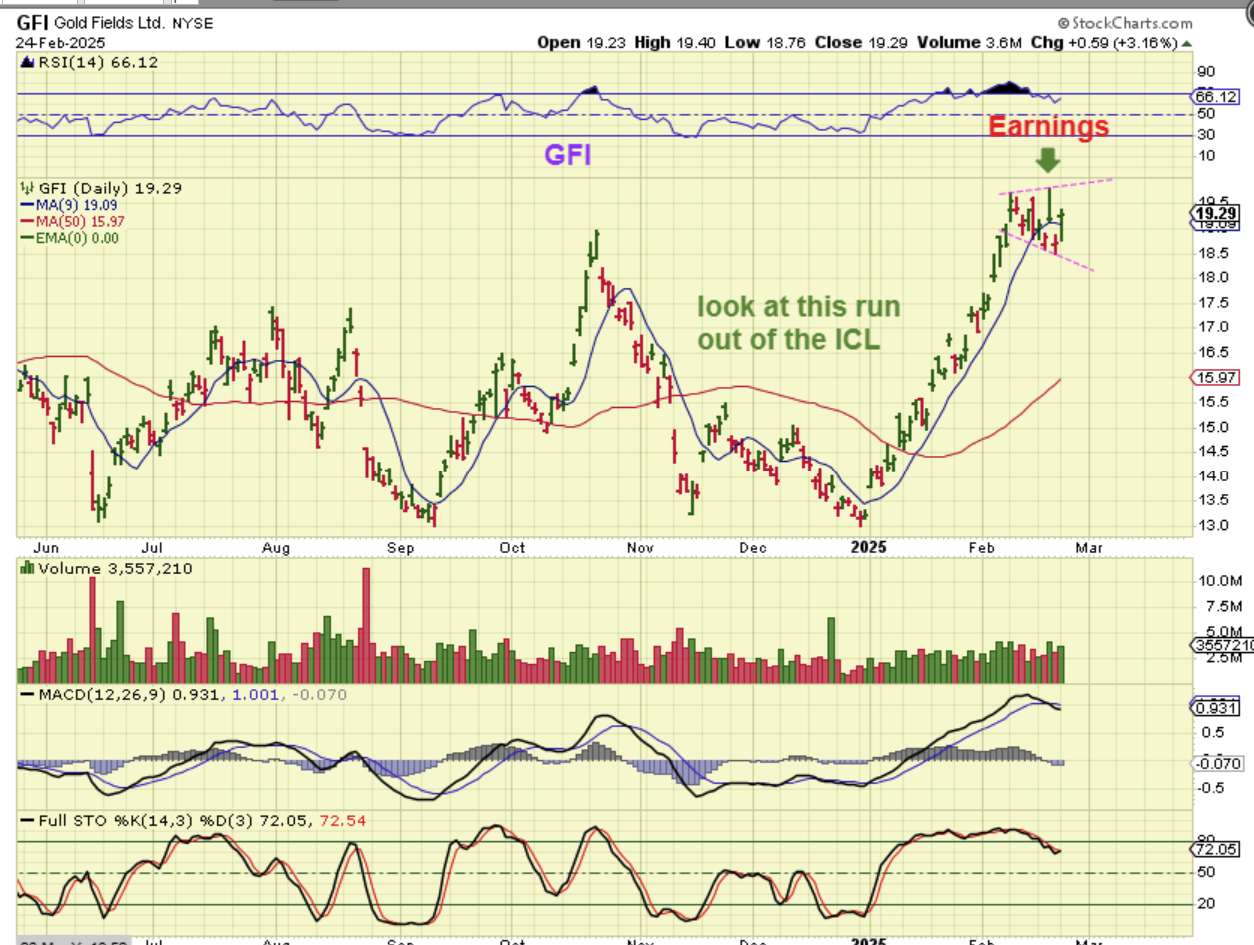This screenshot has width=1254, height=945.
Task: Open the StockCharts.com copyright link
Action: 1125,23
